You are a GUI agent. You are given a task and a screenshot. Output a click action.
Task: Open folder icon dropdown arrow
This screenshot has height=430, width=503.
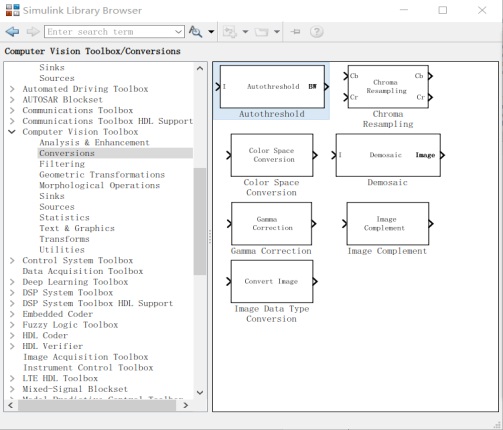tap(277, 32)
